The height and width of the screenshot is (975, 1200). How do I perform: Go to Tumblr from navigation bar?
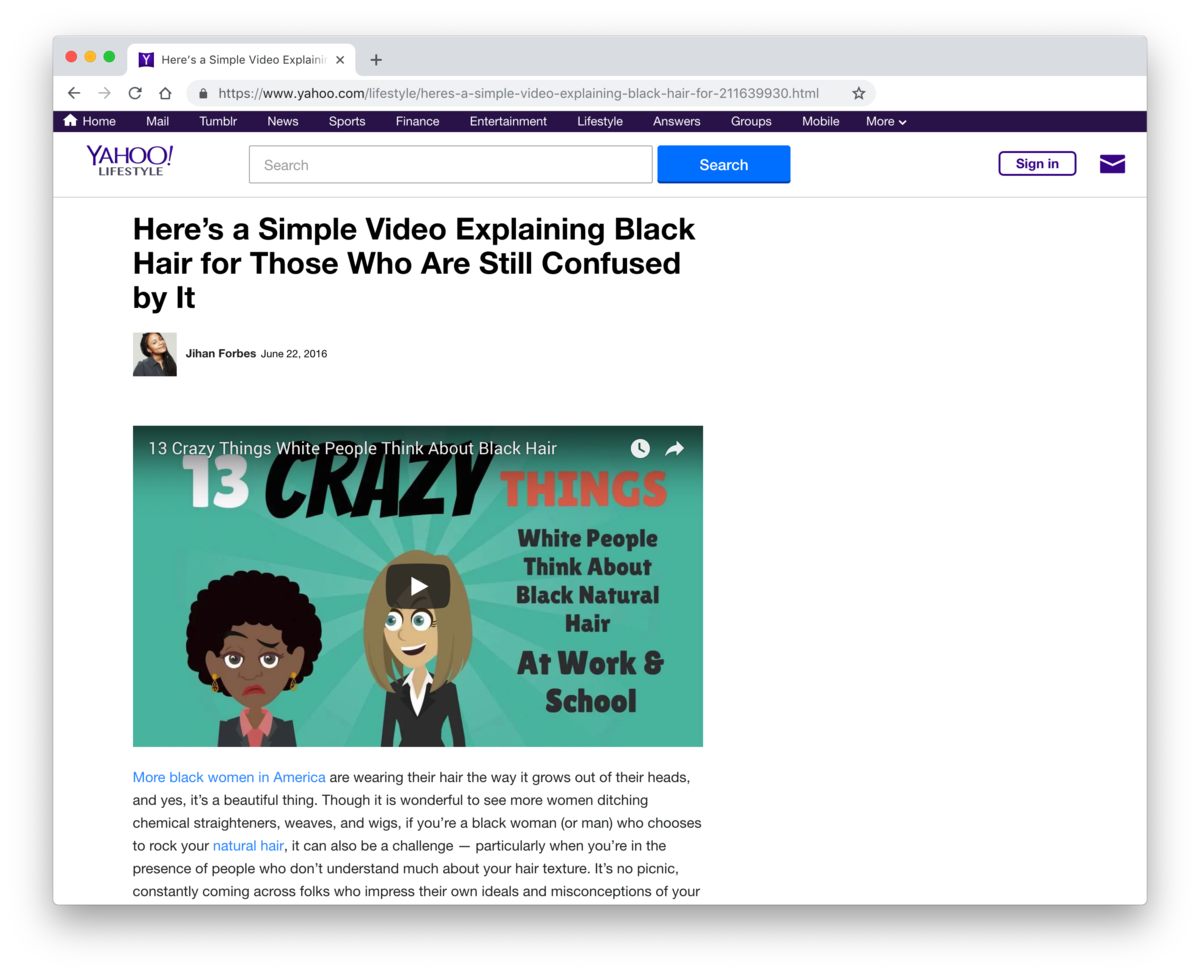tap(218, 122)
